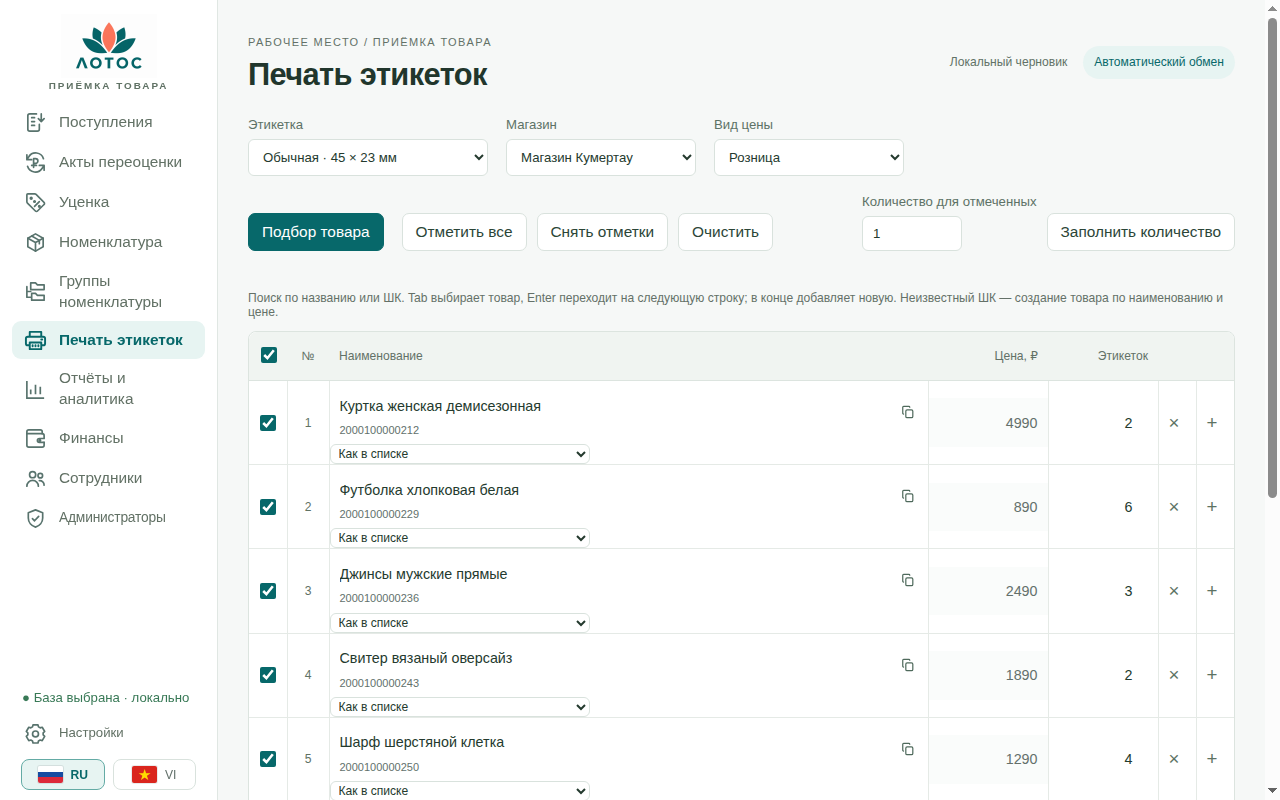Click the Отчёты и аналитика chart icon
1280x800 pixels.
[36, 389]
